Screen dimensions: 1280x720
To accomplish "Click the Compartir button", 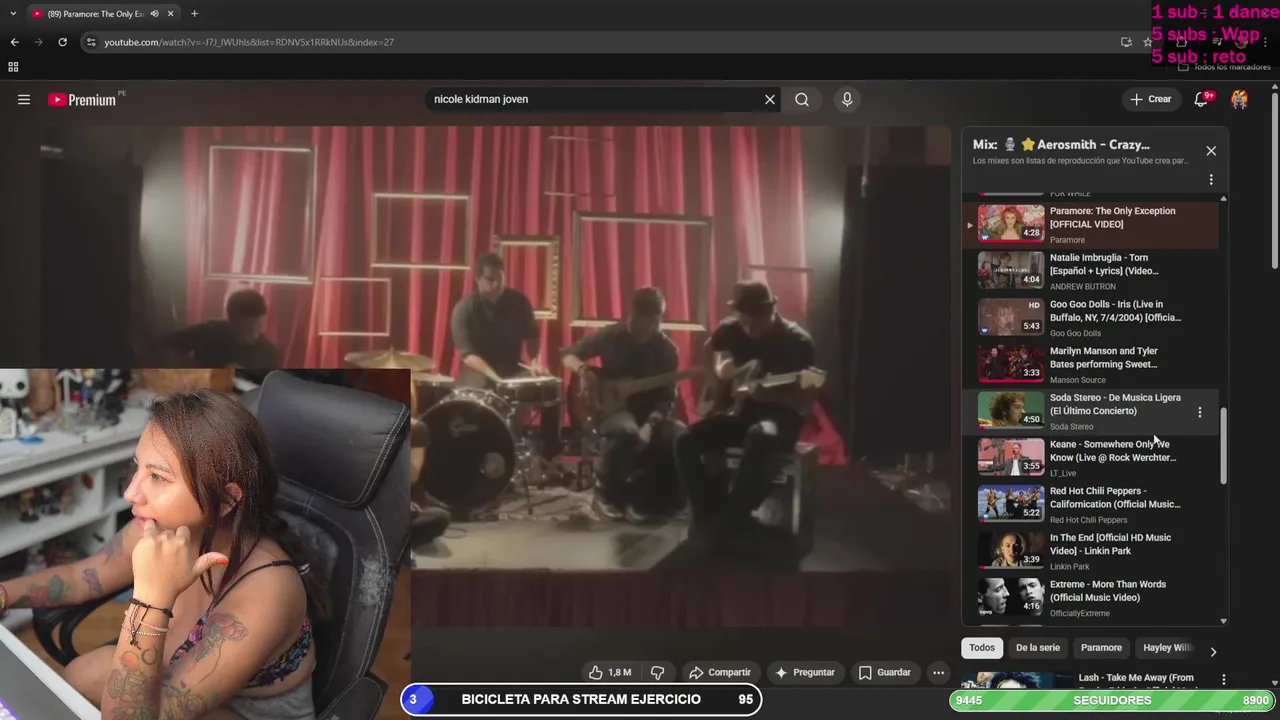I will [719, 673].
